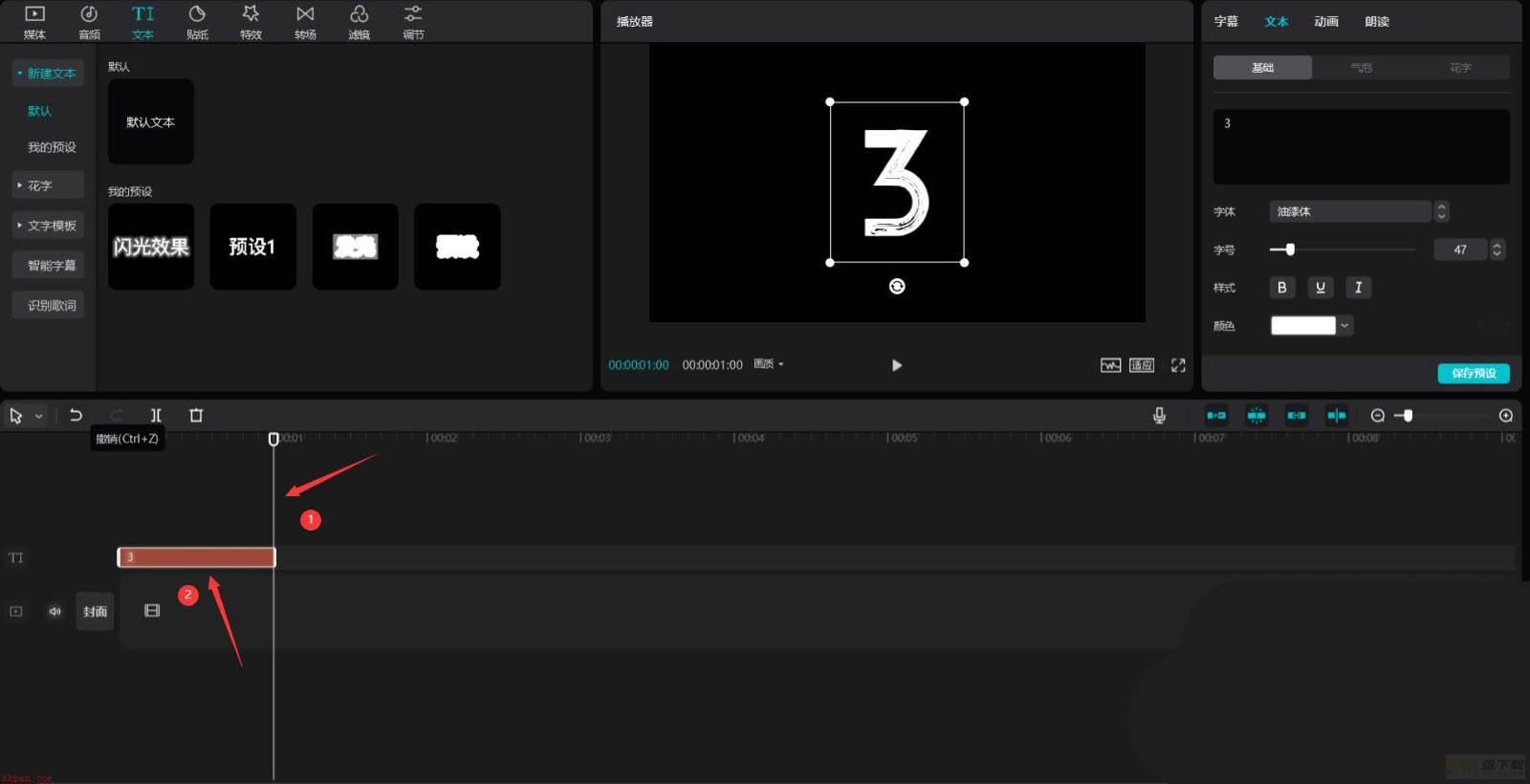Open the 滤镜 filters panel

[x=359, y=21]
